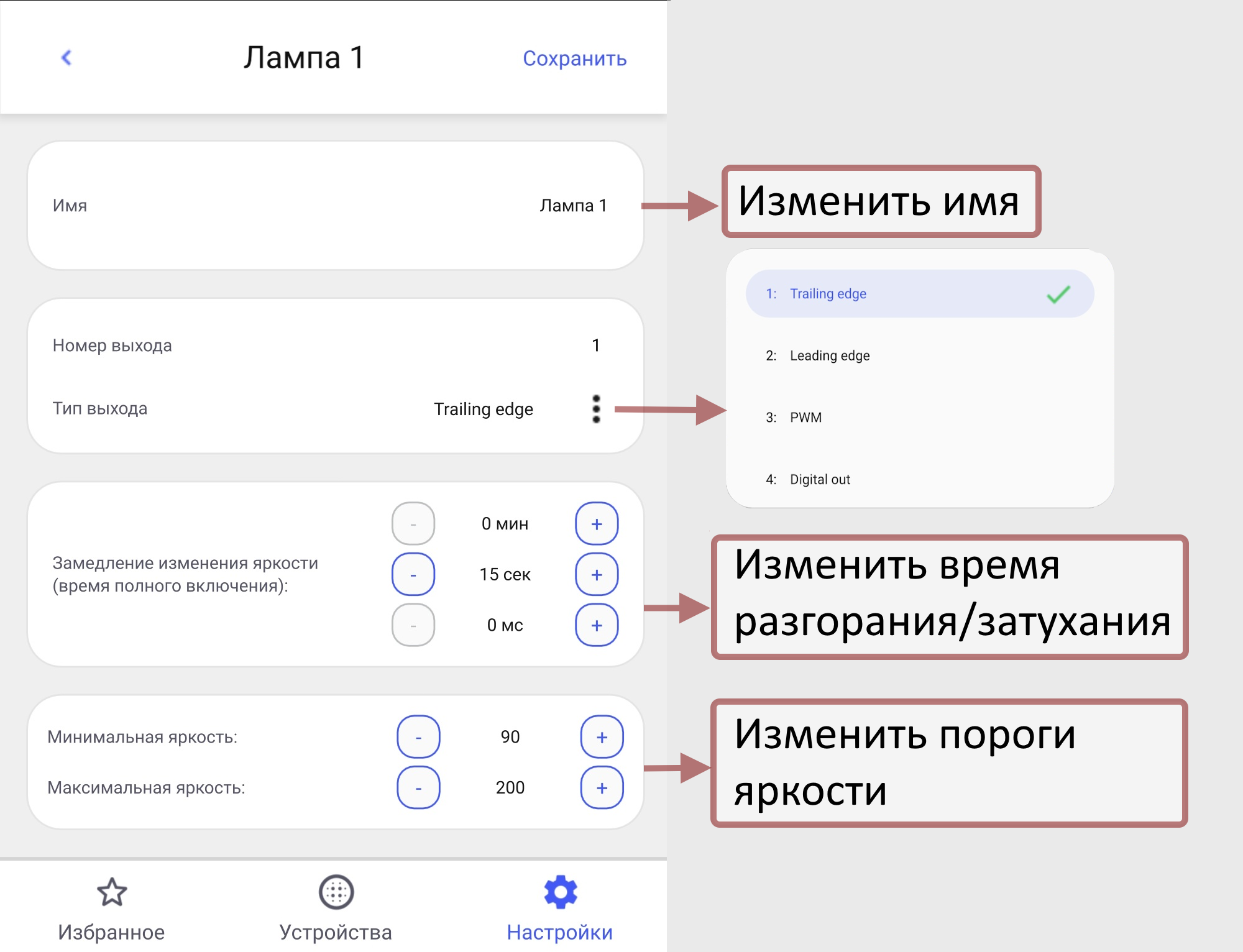Increase Максимальная яркость value
The image size is (1243, 952).
coord(602,788)
